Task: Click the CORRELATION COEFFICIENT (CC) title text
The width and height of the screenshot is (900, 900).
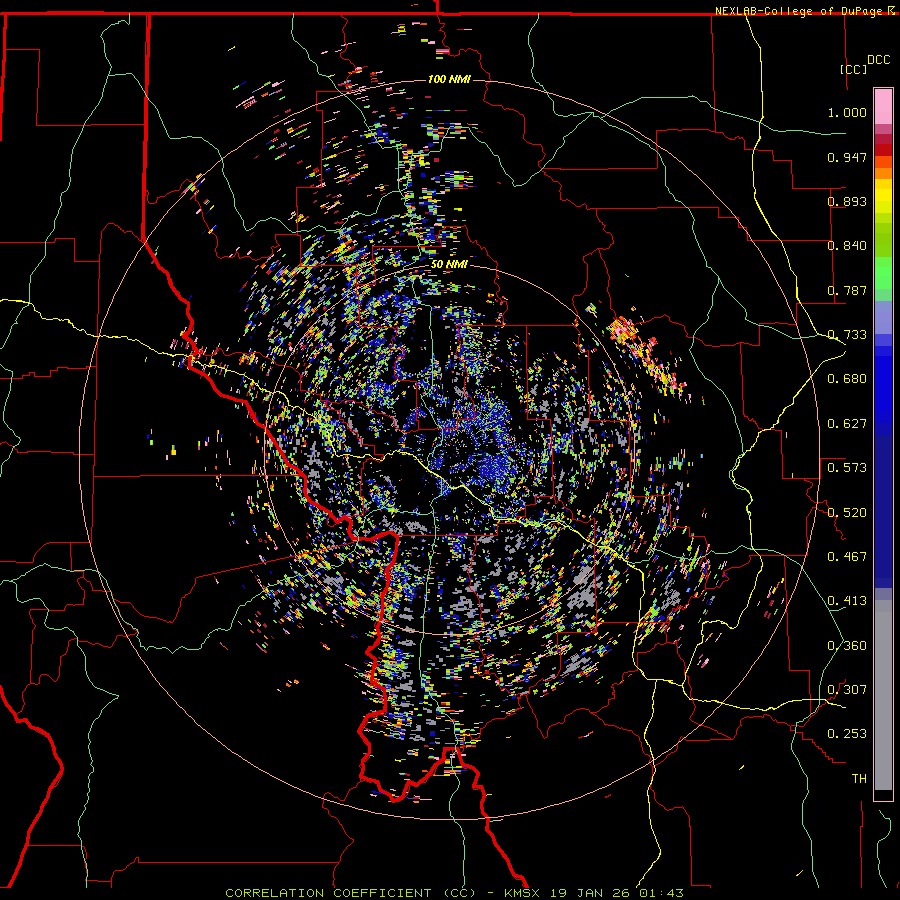Action: click(350, 893)
